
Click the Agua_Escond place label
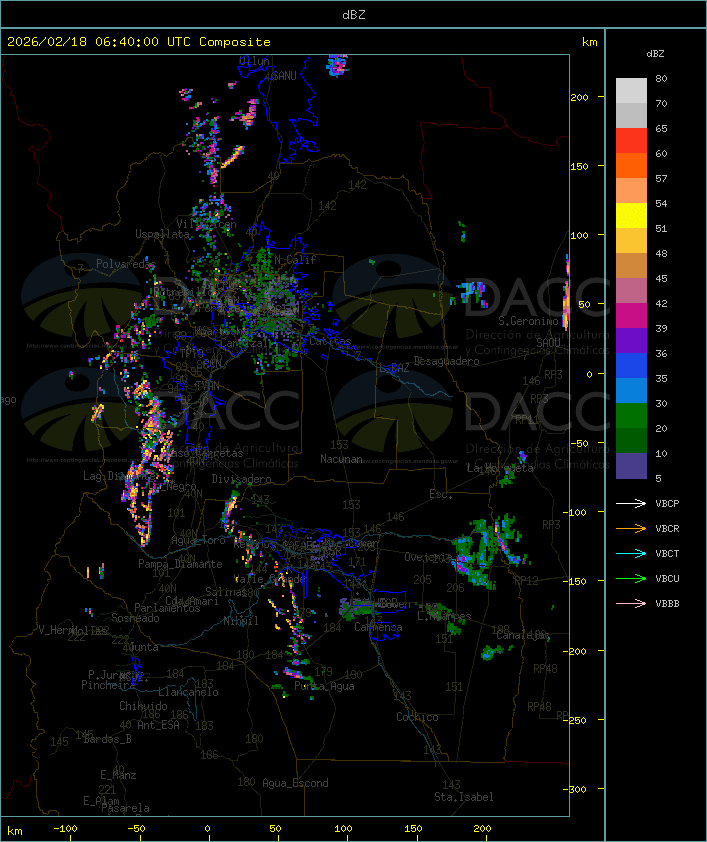(295, 783)
